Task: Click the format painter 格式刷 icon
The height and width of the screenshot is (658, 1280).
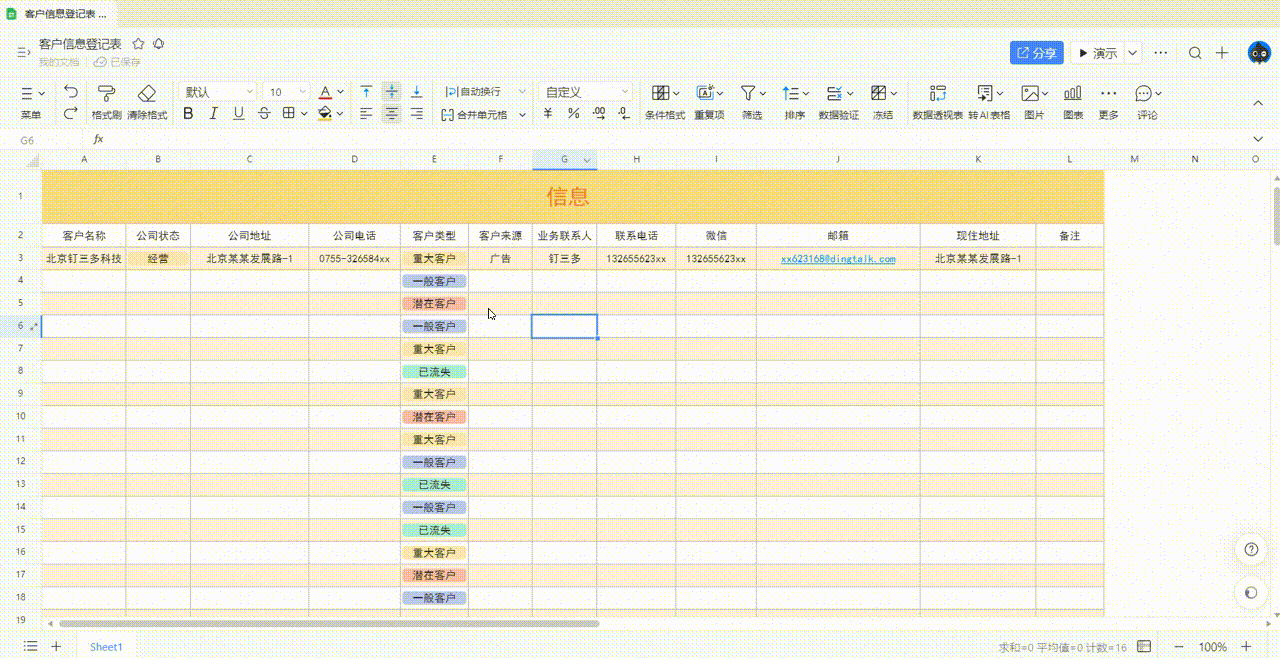Action: tap(106, 93)
